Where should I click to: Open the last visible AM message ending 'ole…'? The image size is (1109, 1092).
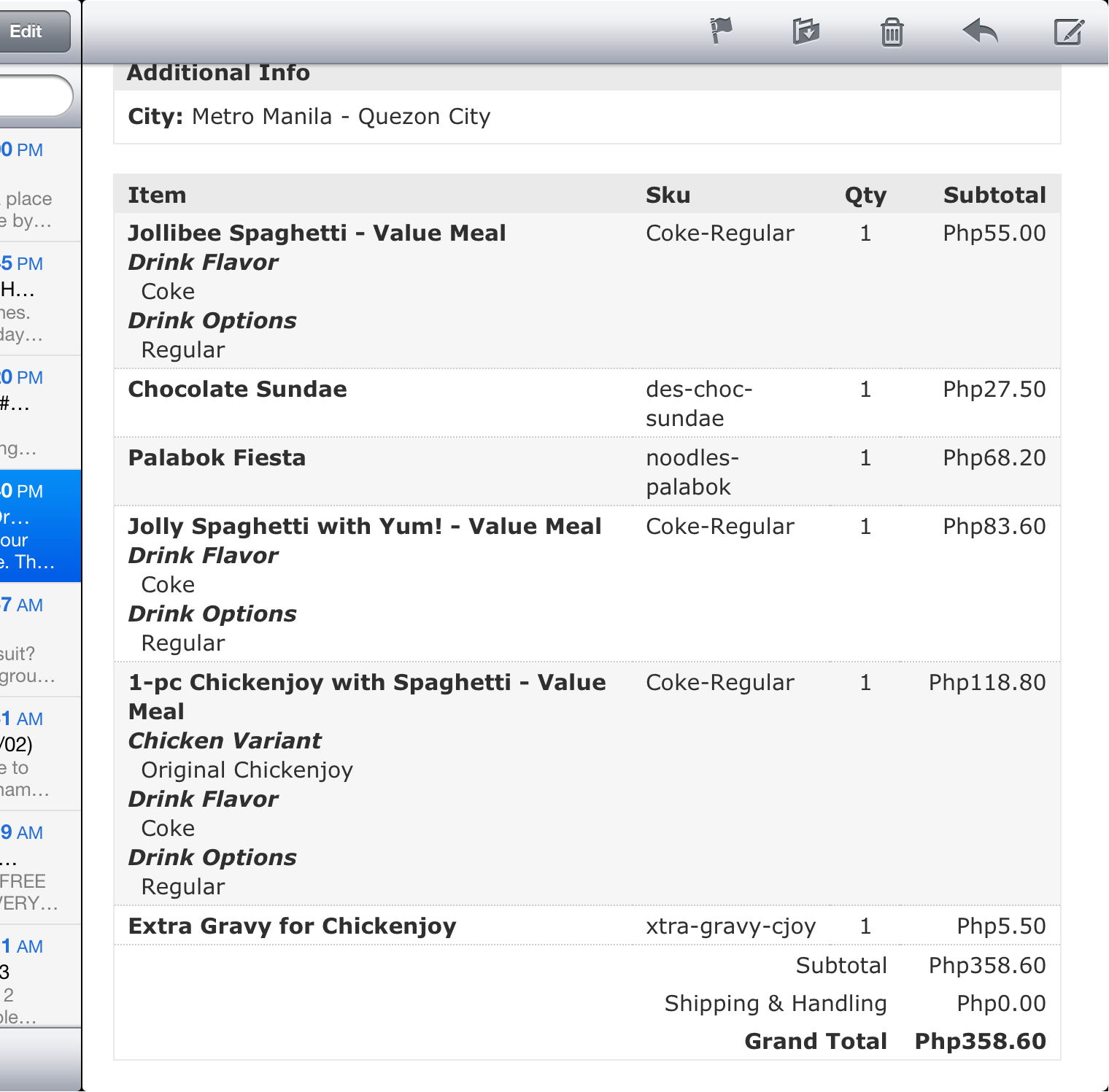(40, 977)
